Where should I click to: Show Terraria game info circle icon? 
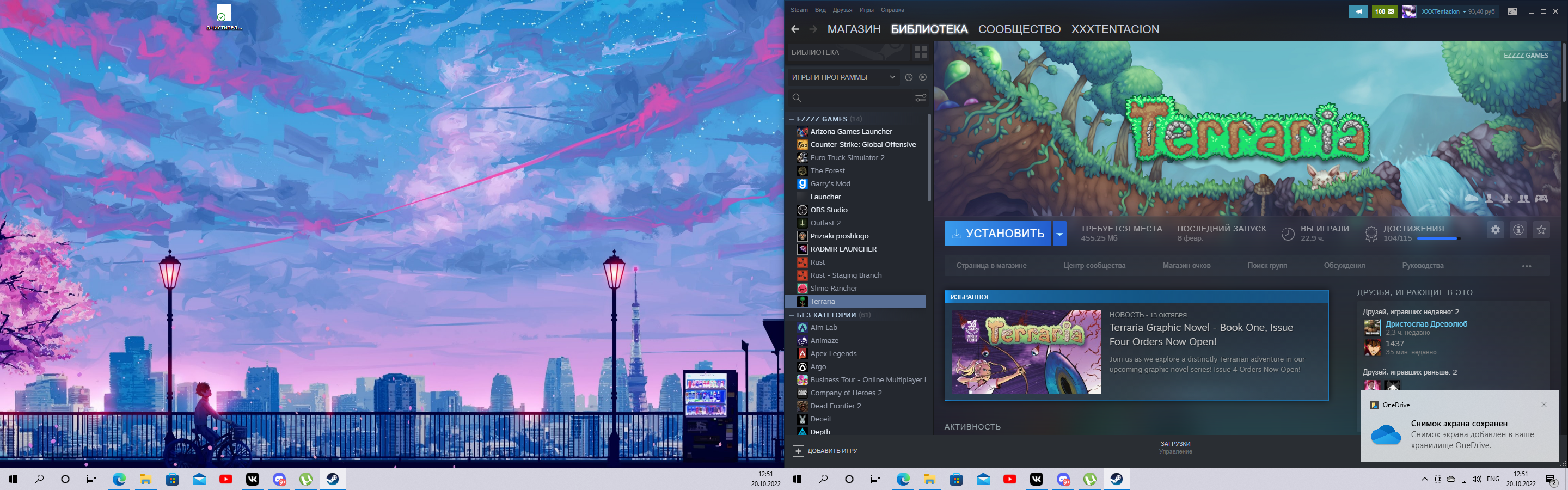tap(1518, 230)
